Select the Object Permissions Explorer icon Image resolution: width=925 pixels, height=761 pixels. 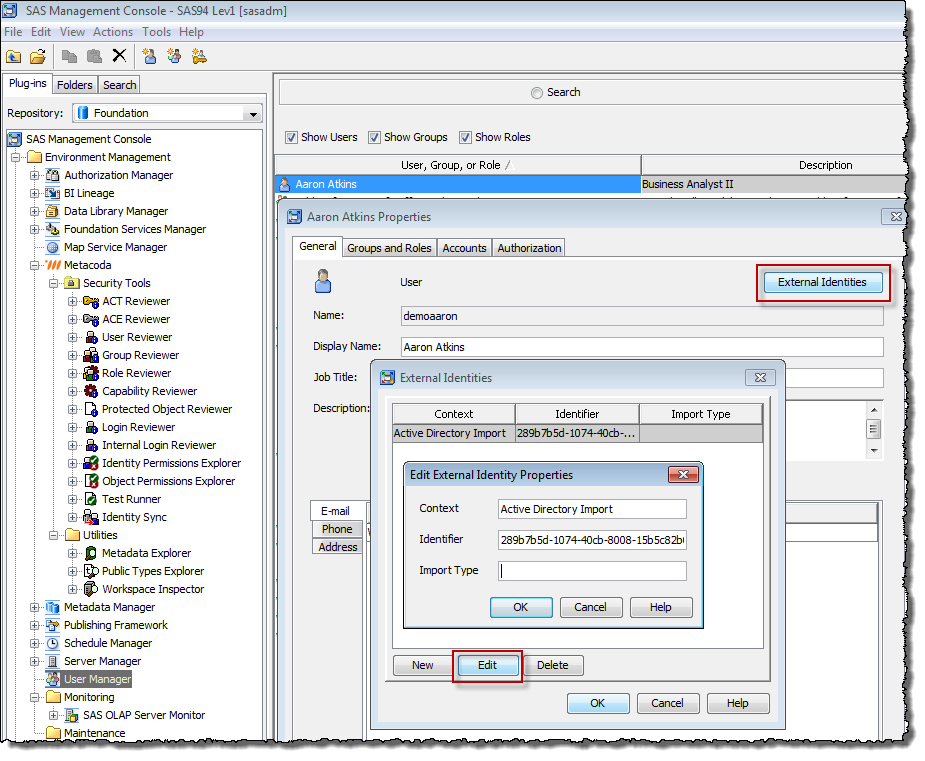click(x=91, y=481)
